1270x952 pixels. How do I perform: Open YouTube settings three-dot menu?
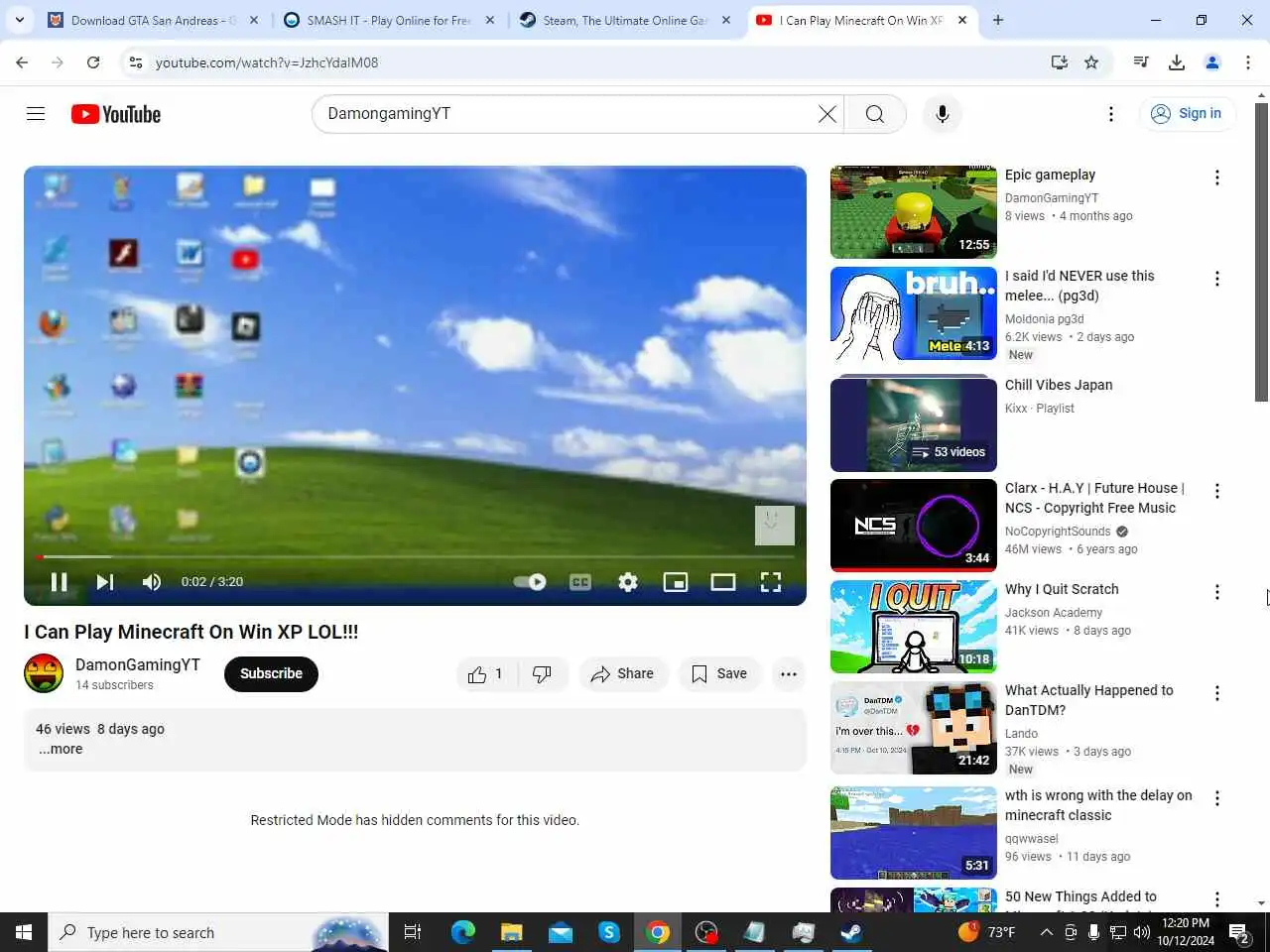click(x=1111, y=114)
